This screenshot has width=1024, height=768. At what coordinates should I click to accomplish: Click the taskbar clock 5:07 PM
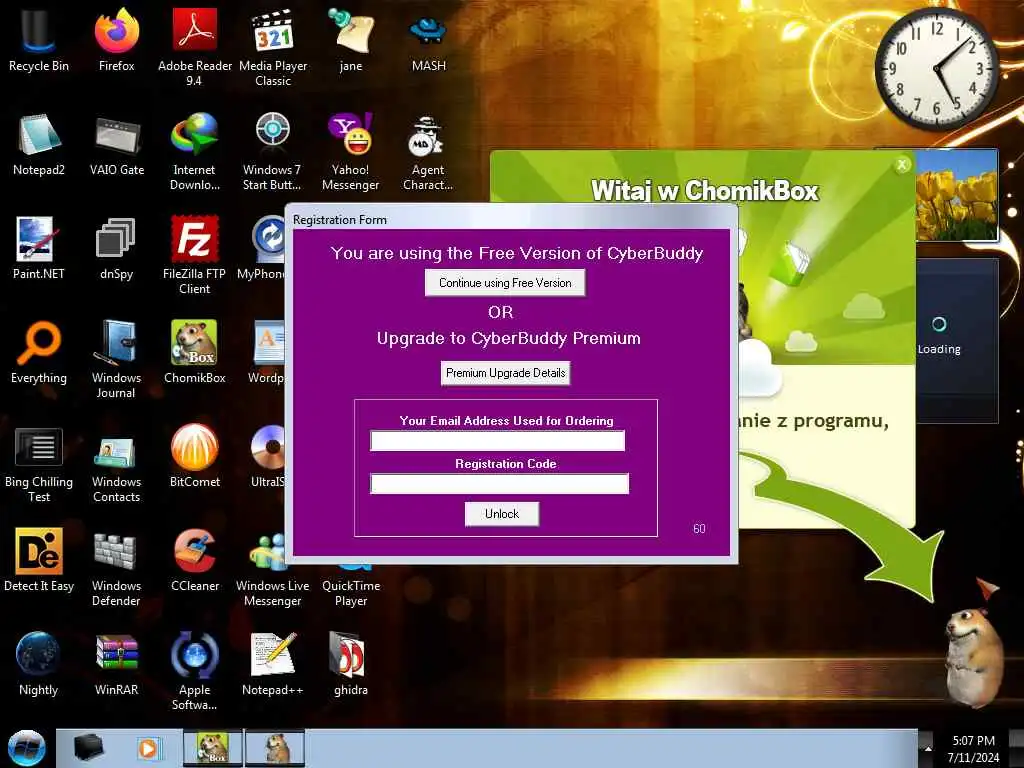973,749
